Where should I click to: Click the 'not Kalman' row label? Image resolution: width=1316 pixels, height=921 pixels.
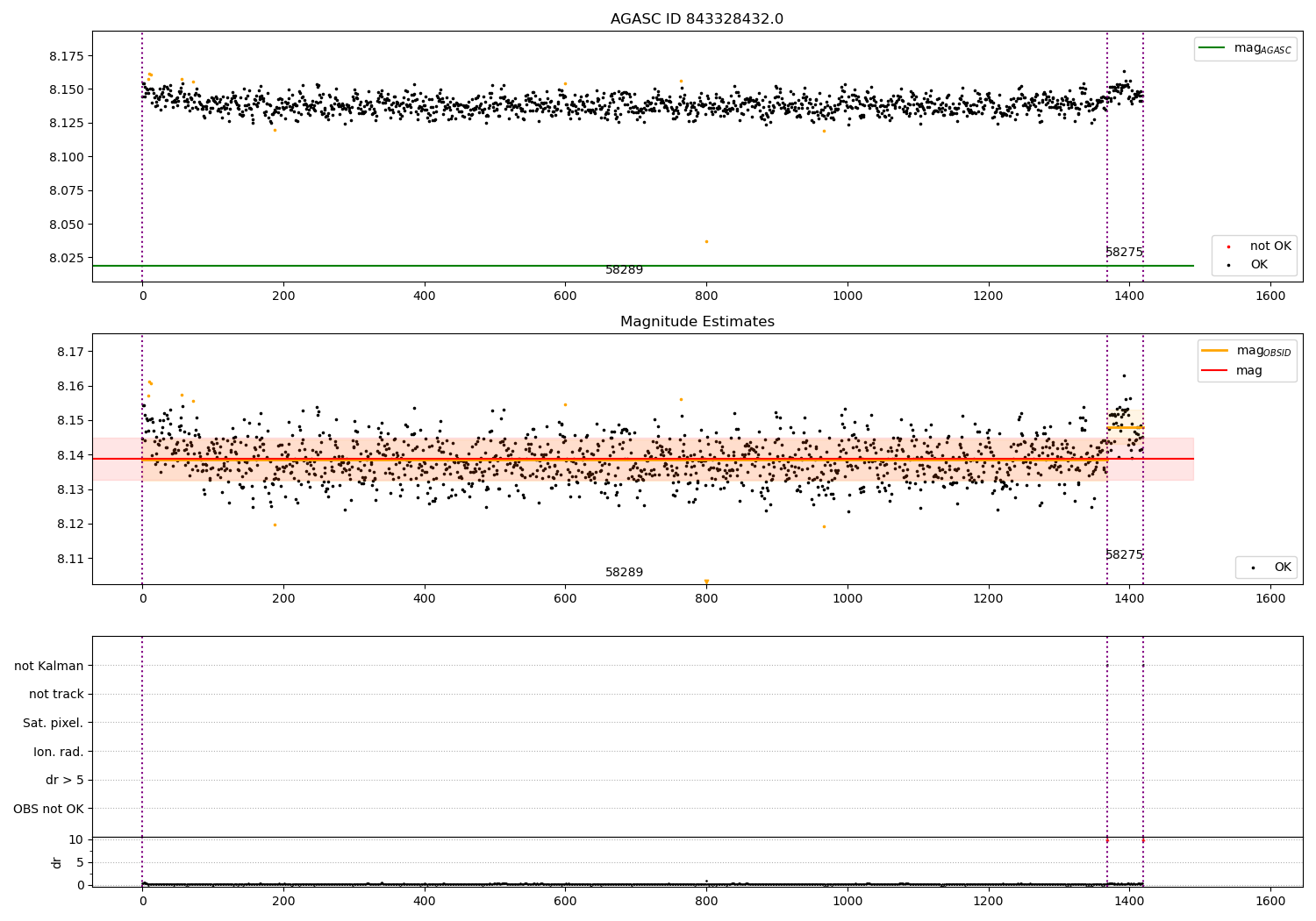coord(49,667)
